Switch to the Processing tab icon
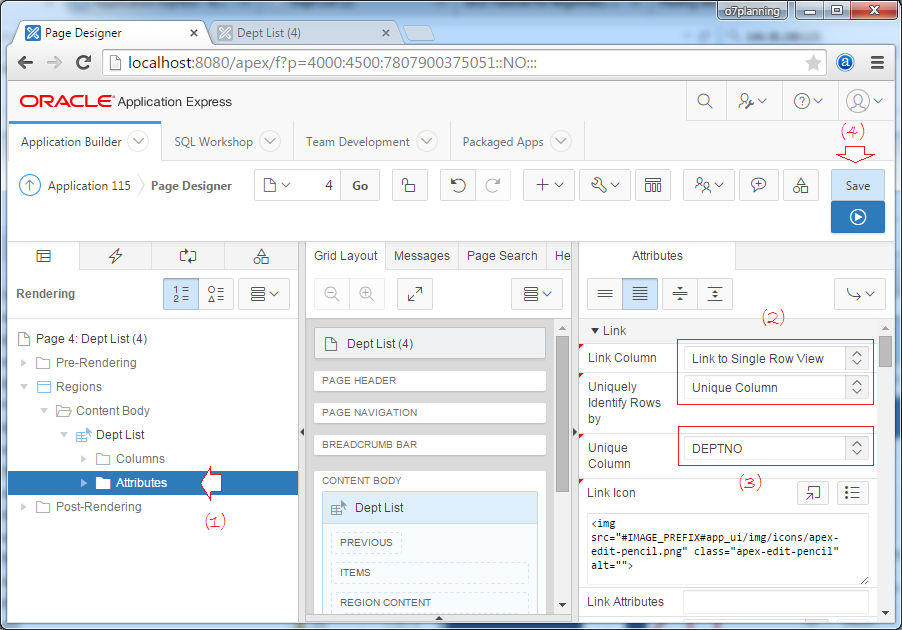 [x=188, y=256]
